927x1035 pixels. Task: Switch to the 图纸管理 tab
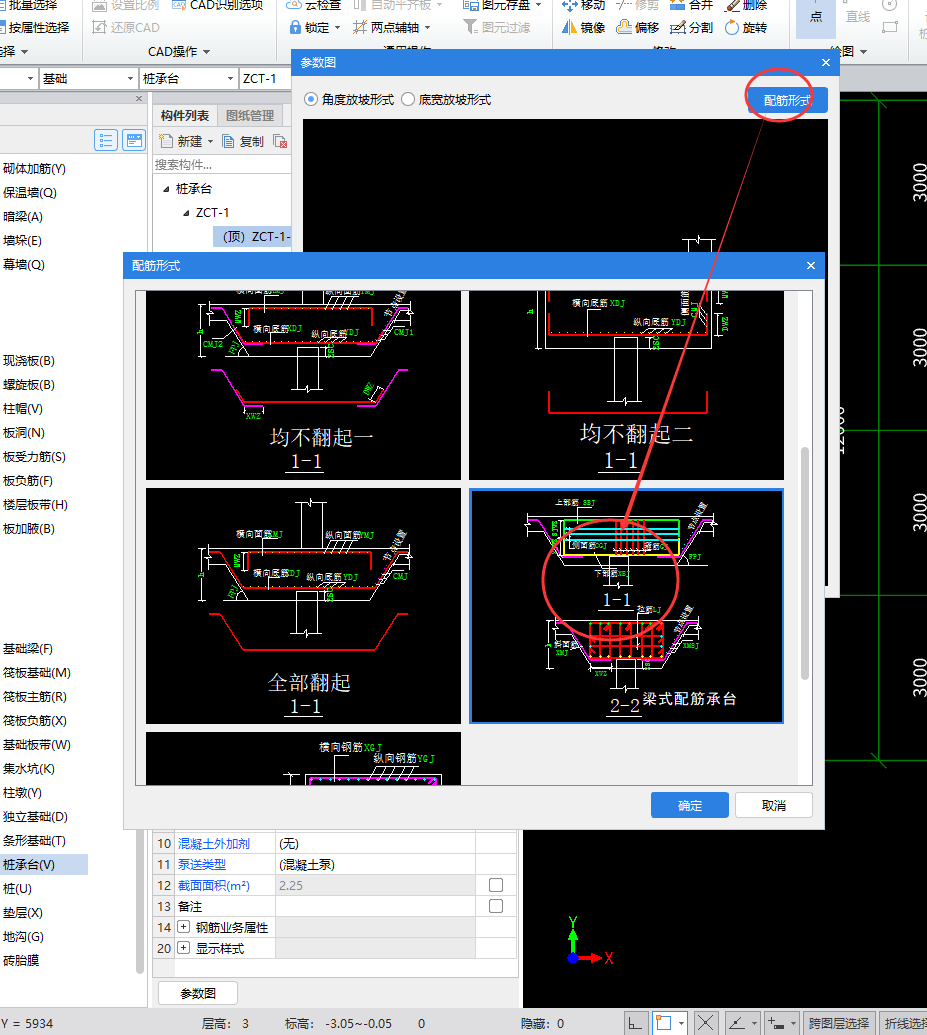click(x=250, y=116)
